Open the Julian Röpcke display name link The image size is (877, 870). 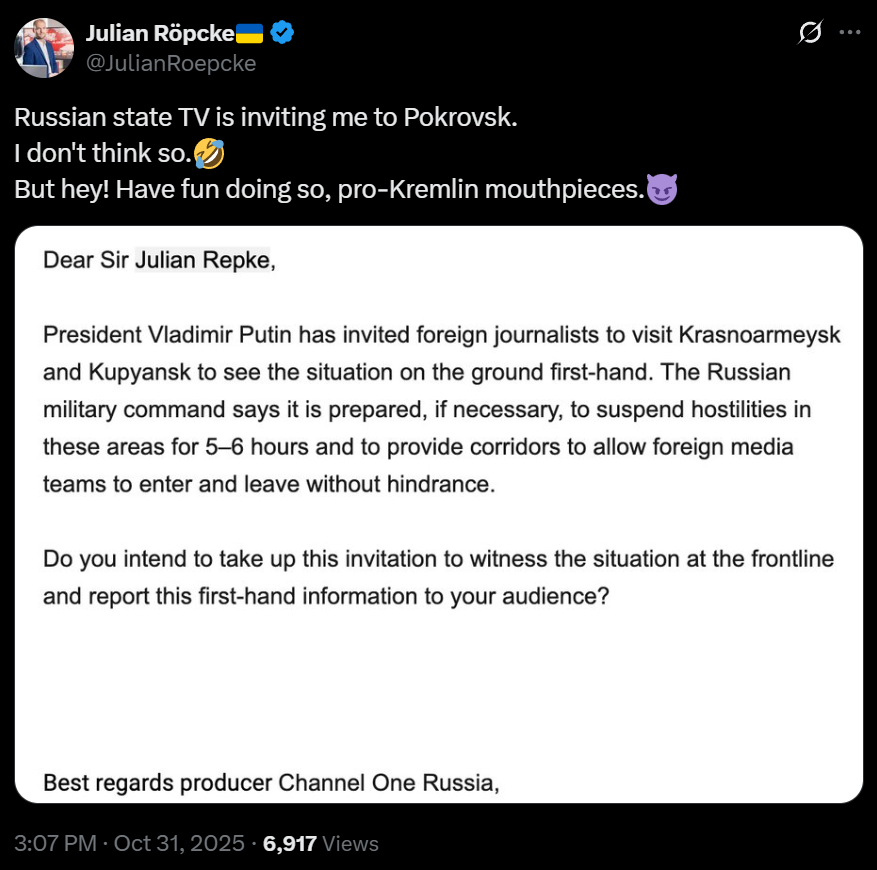click(x=160, y=33)
